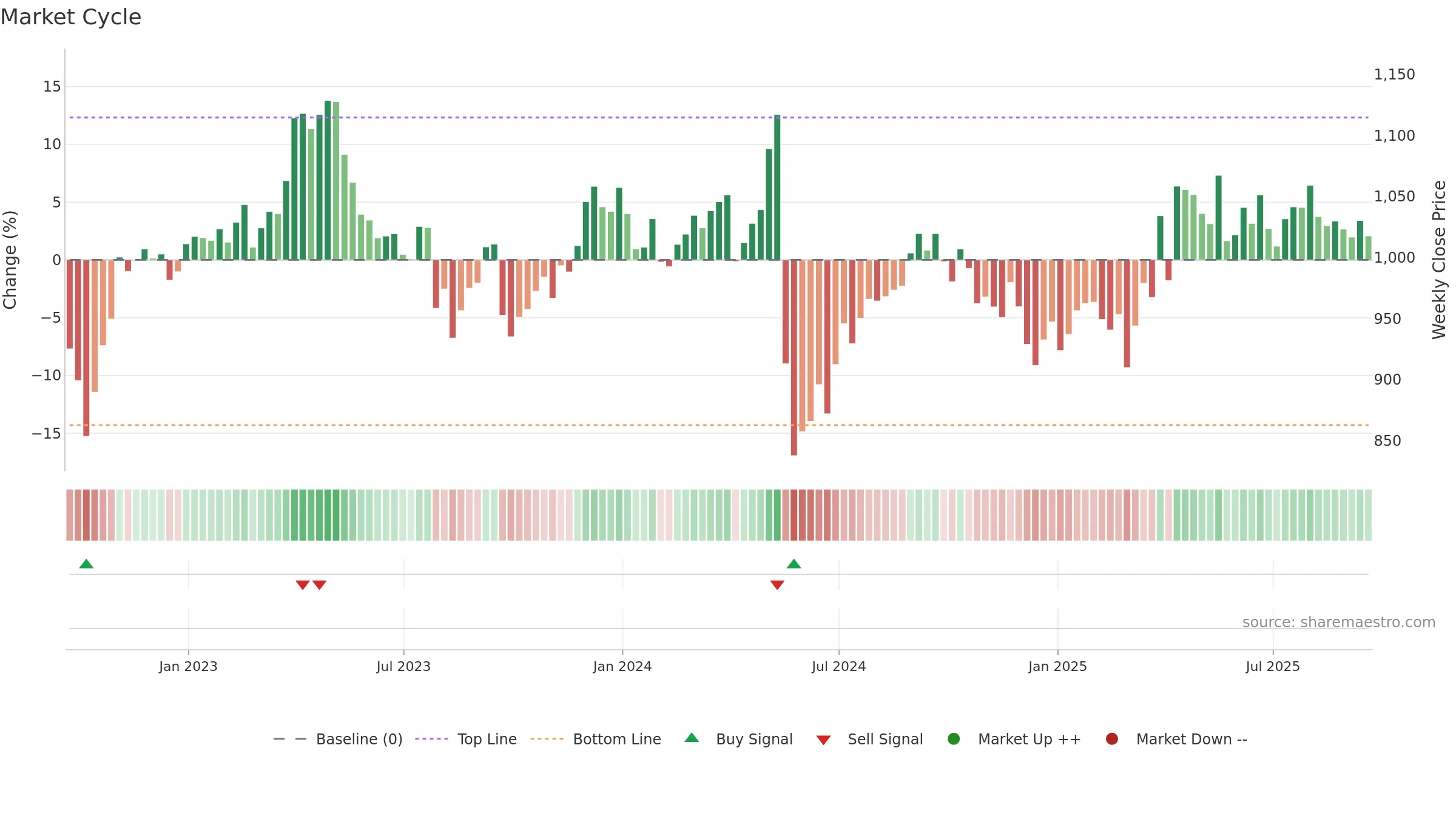Click the Jul 2025 axis label
1456x819 pixels.
point(1273,666)
